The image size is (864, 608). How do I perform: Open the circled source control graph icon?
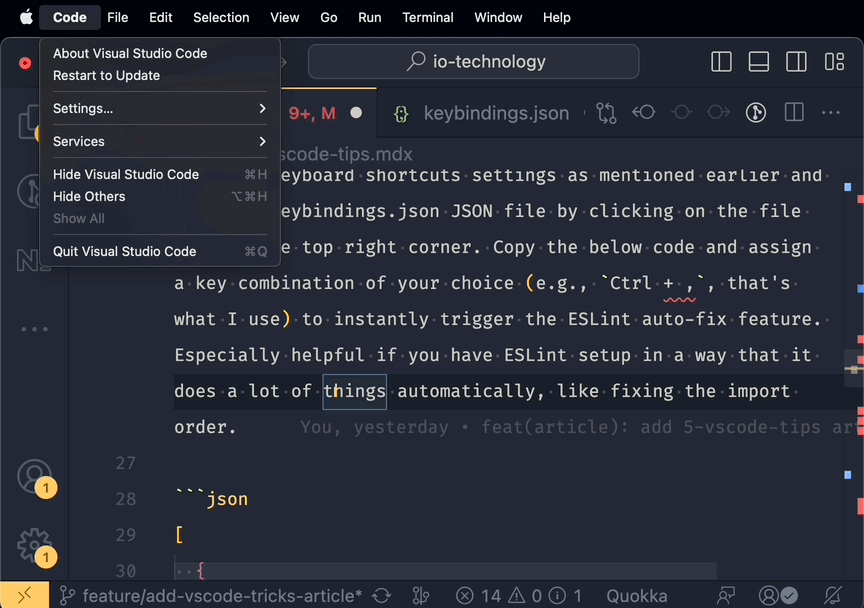(756, 113)
